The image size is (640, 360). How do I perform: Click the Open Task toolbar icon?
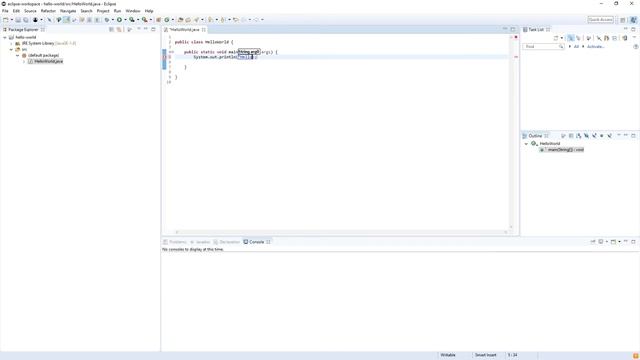pyautogui.click(x=188, y=20)
